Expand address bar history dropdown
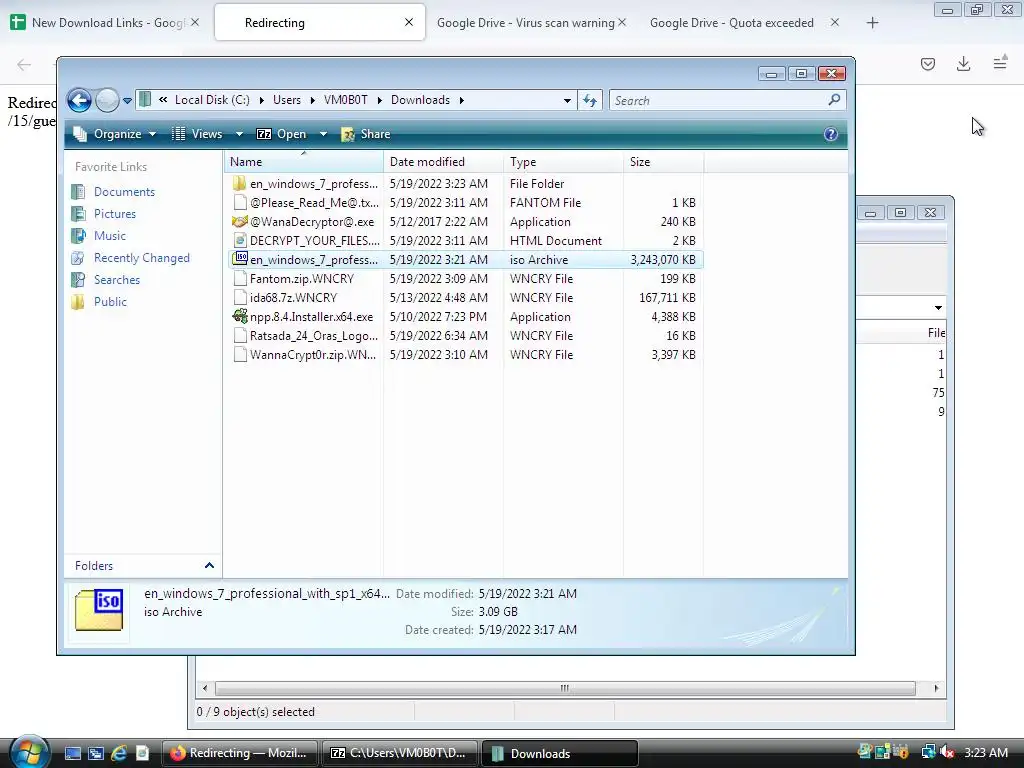This screenshot has height=768, width=1024. 567,101
